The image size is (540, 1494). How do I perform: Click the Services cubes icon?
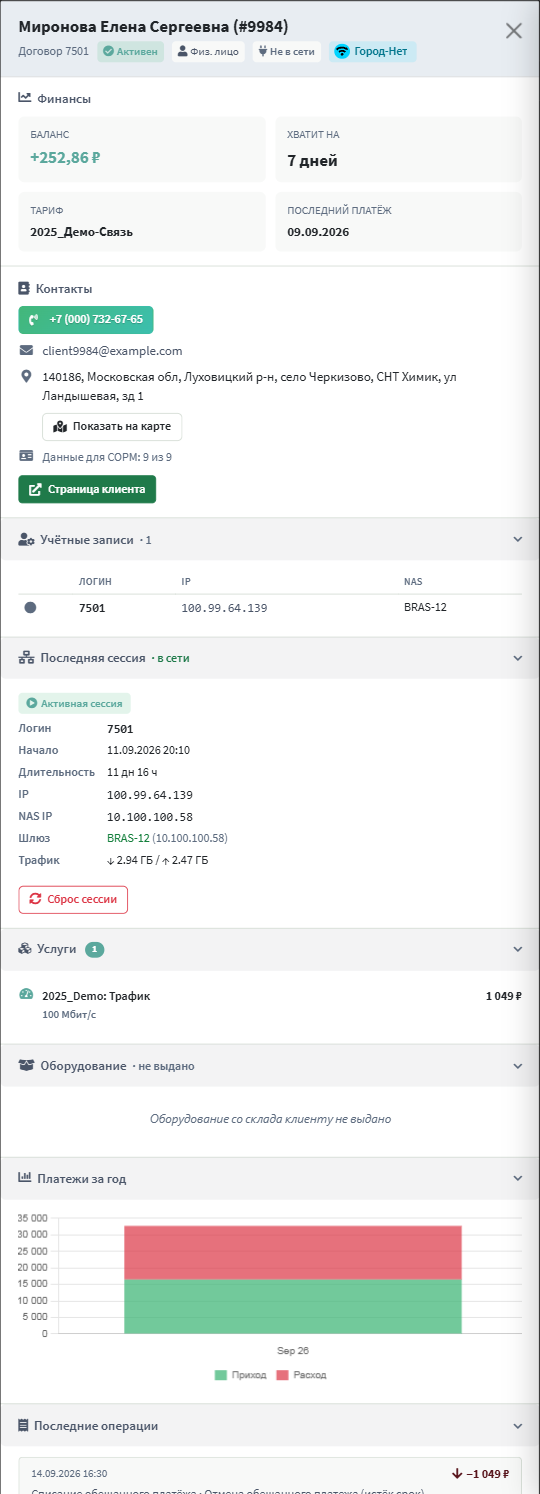pyautogui.click(x=25, y=949)
